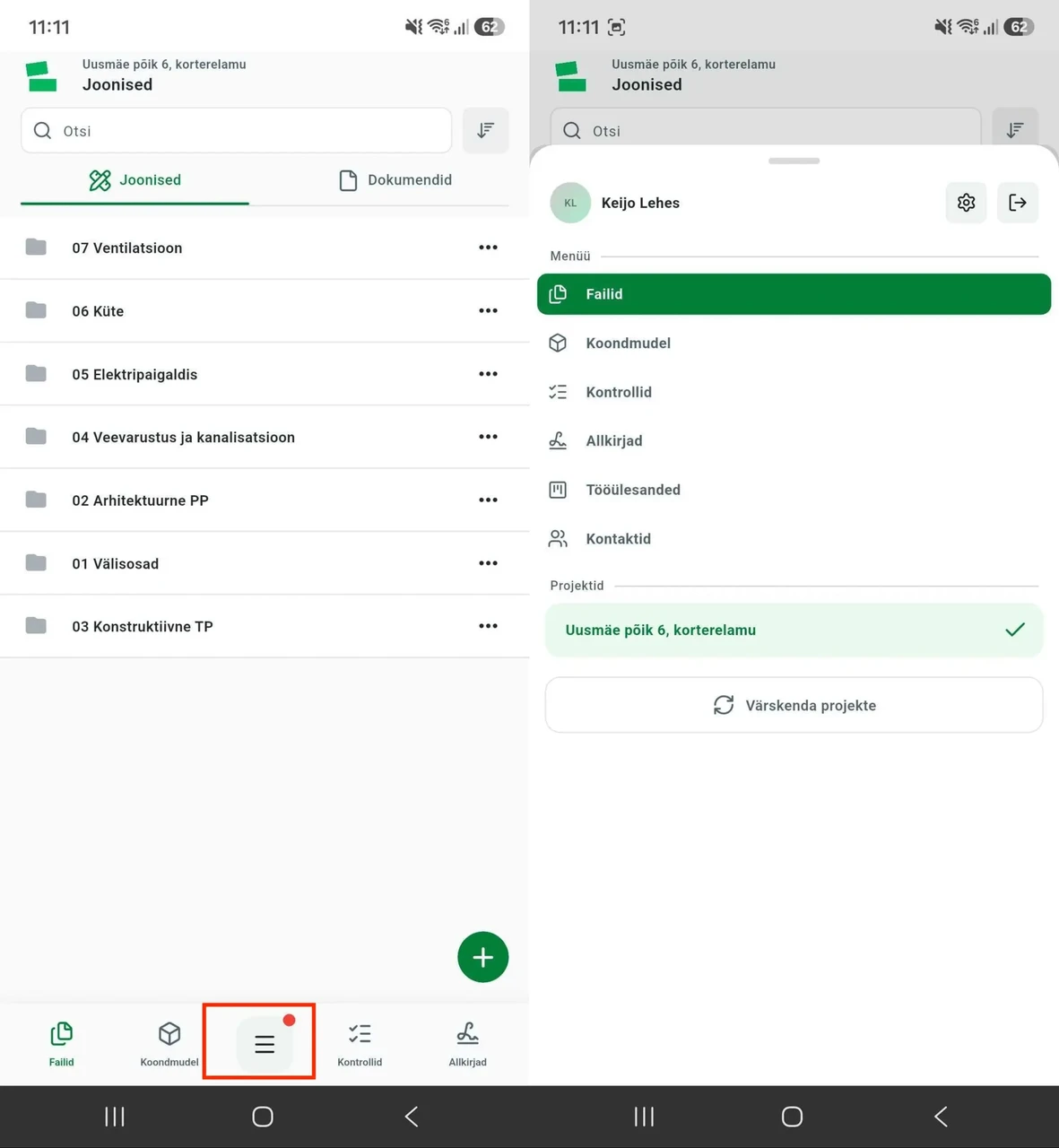Tap the bottom sheet drag handle
1059x1148 pixels.
click(x=794, y=161)
